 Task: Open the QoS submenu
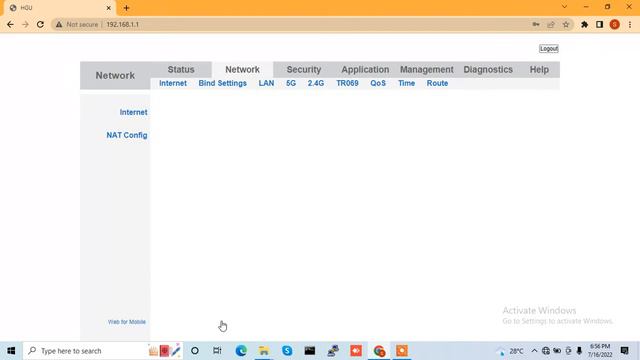point(378,83)
